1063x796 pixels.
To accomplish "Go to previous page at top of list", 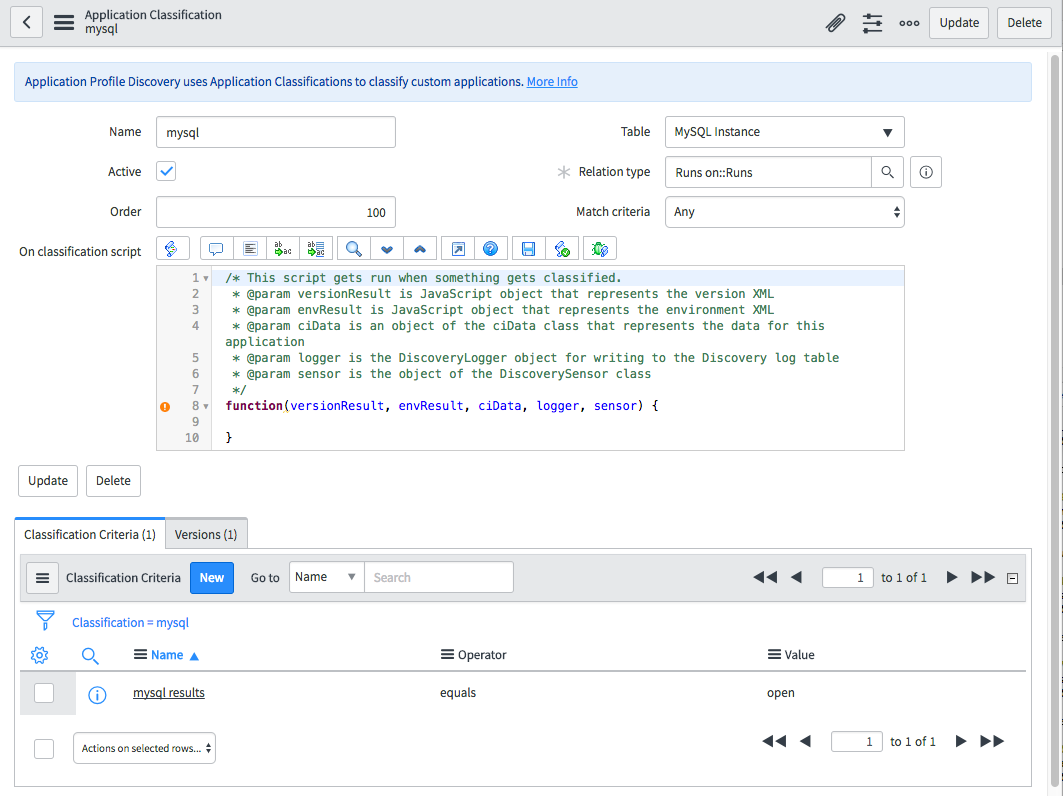I will [796, 578].
